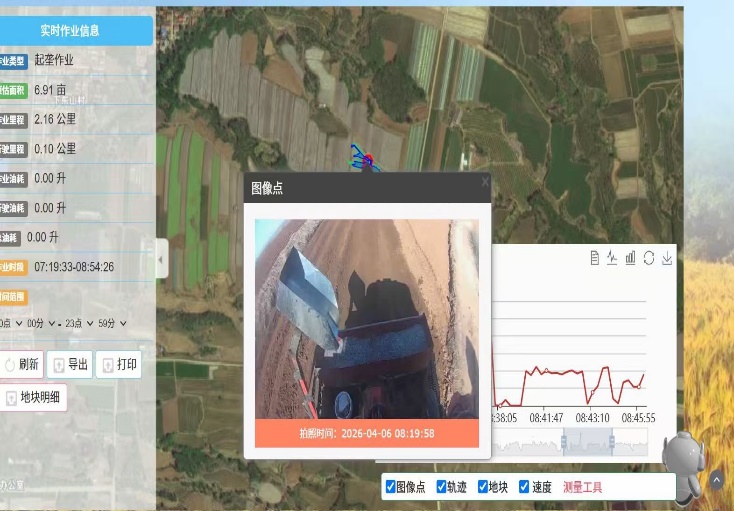
Task: Uncheck the 轨迹 checkbox
Action: [441, 487]
